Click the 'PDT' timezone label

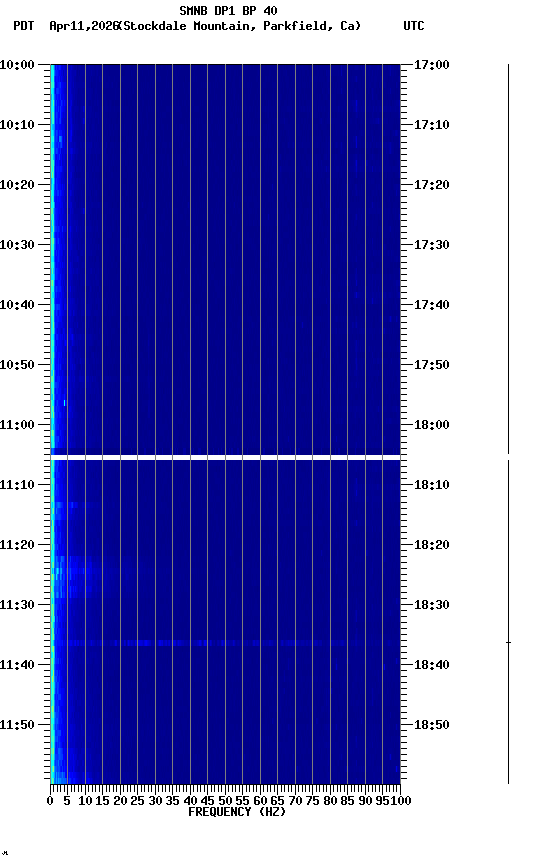pos(24,26)
